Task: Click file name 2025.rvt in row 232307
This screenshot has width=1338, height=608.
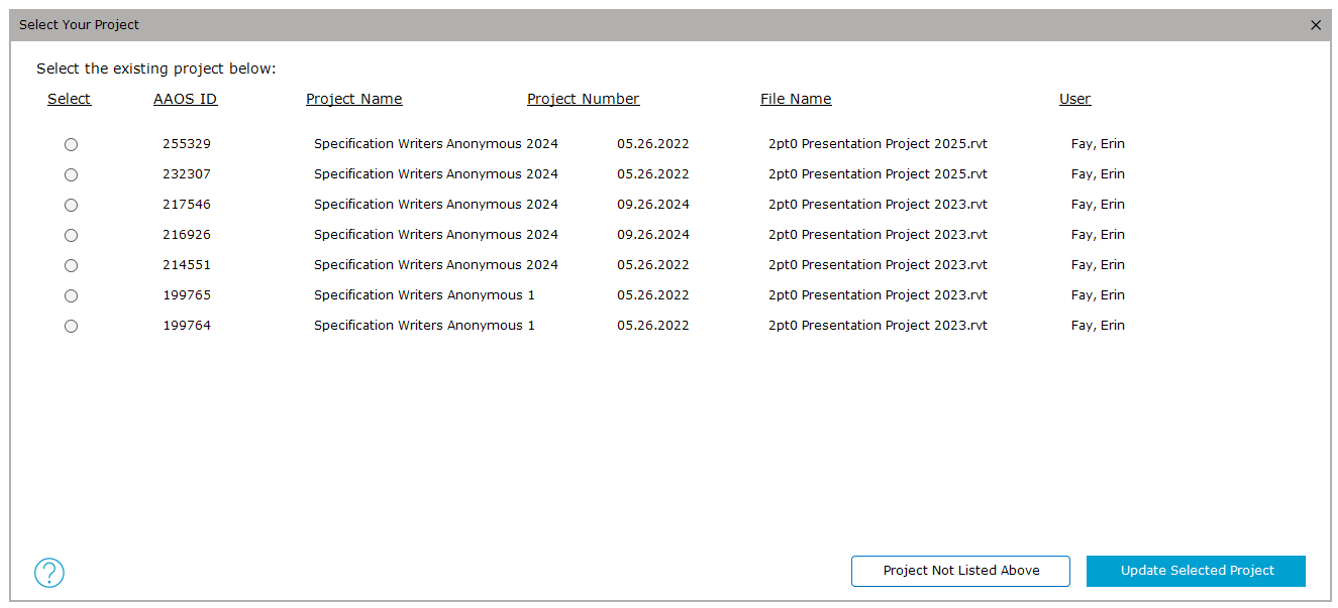Action: tap(878, 174)
